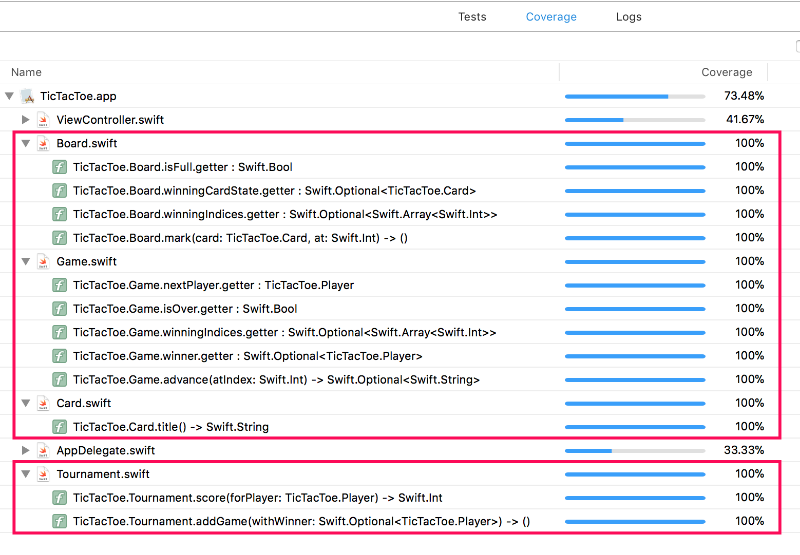Collapse the Board.swift disclosure triangle

pos(26,144)
